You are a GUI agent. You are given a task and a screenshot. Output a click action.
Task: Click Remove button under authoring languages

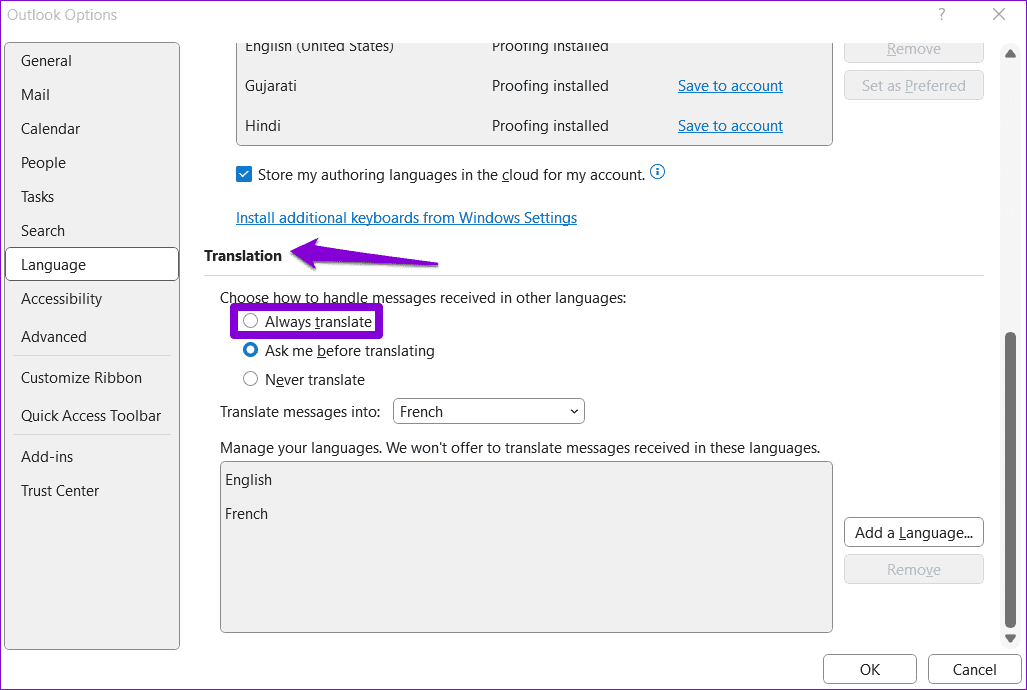point(914,51)
